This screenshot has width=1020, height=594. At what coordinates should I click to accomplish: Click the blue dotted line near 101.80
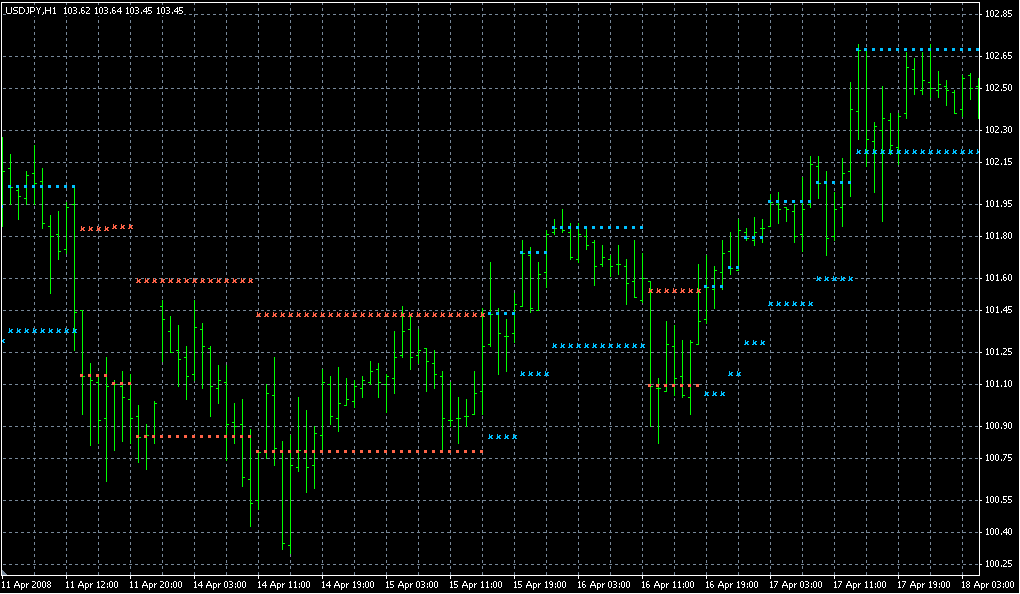tap(597, 228)
